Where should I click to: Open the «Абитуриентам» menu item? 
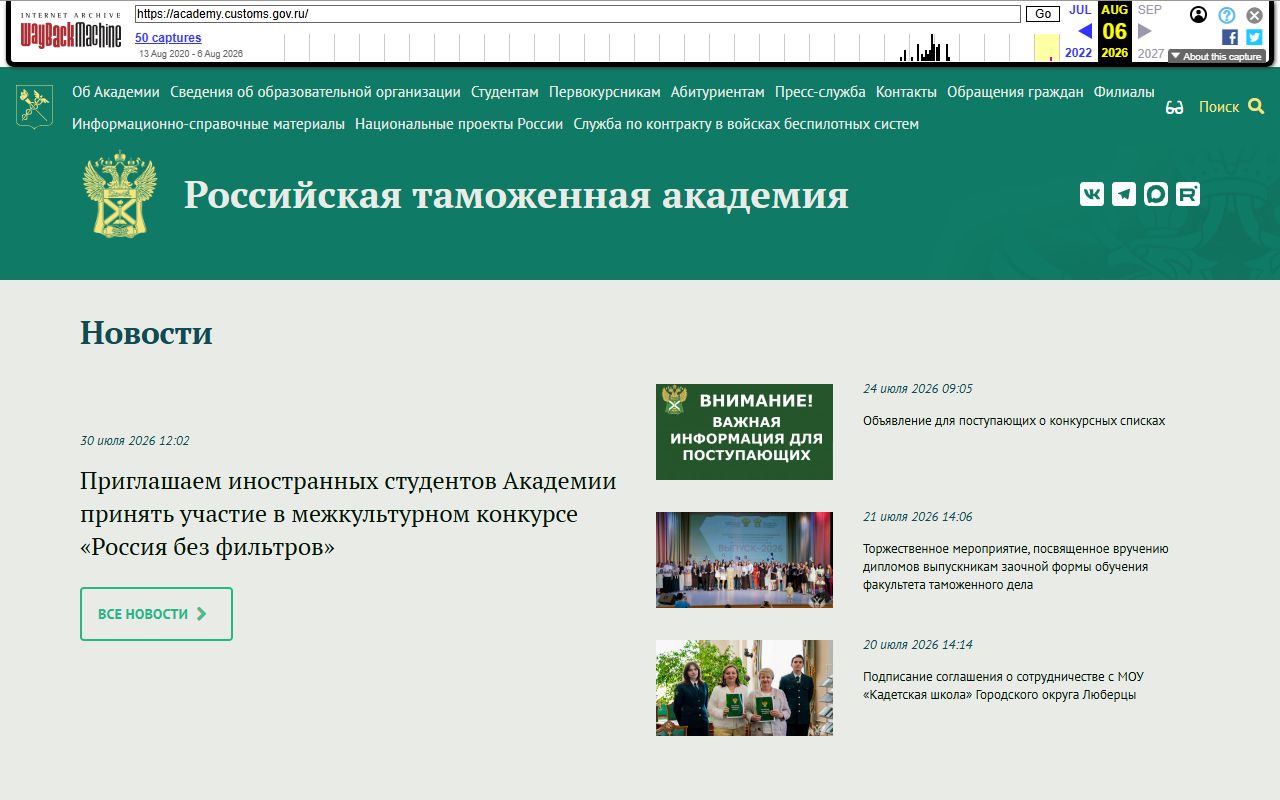coord(718,92)
